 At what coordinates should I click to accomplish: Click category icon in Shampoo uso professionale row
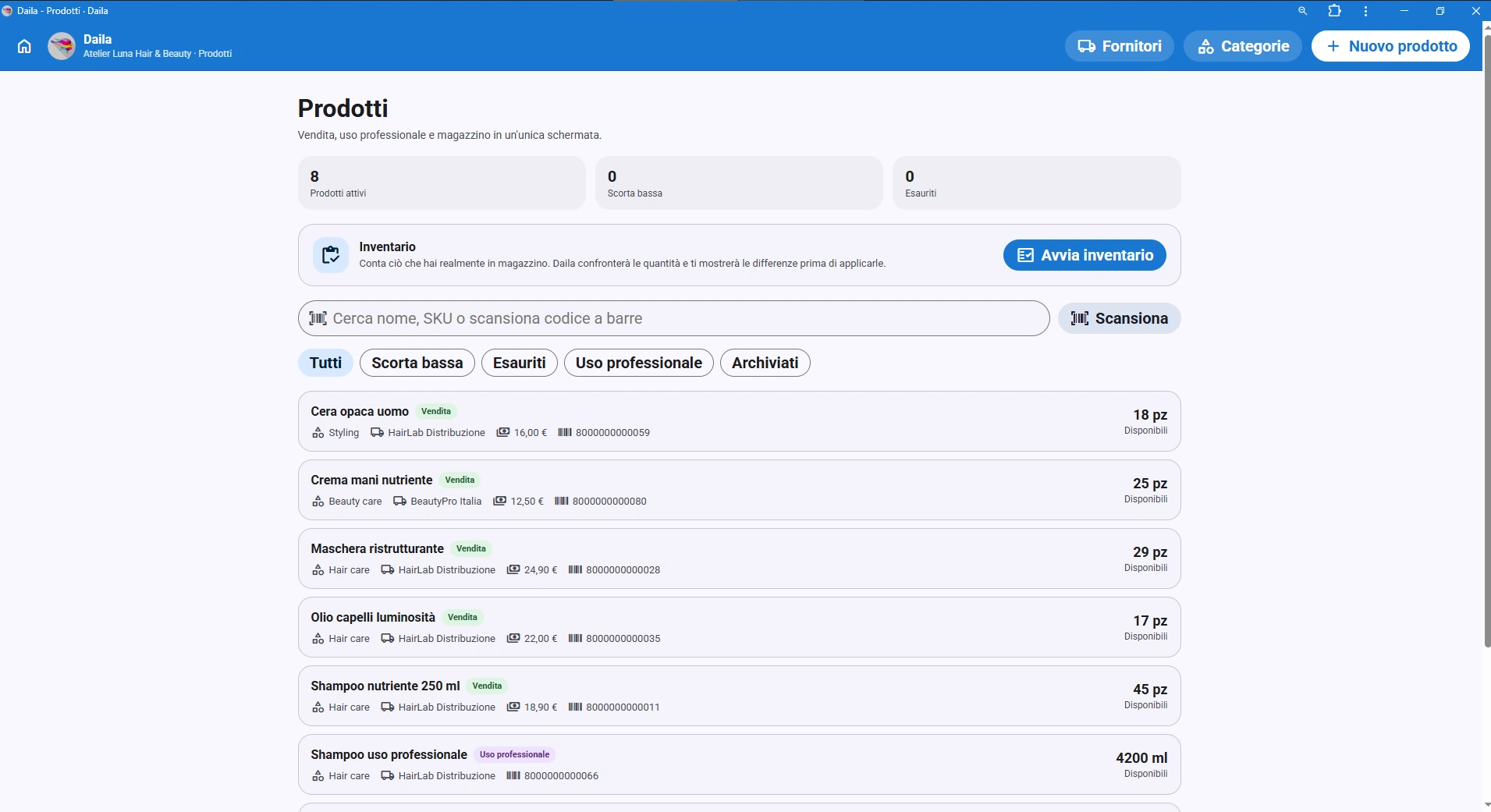[318, 776]
